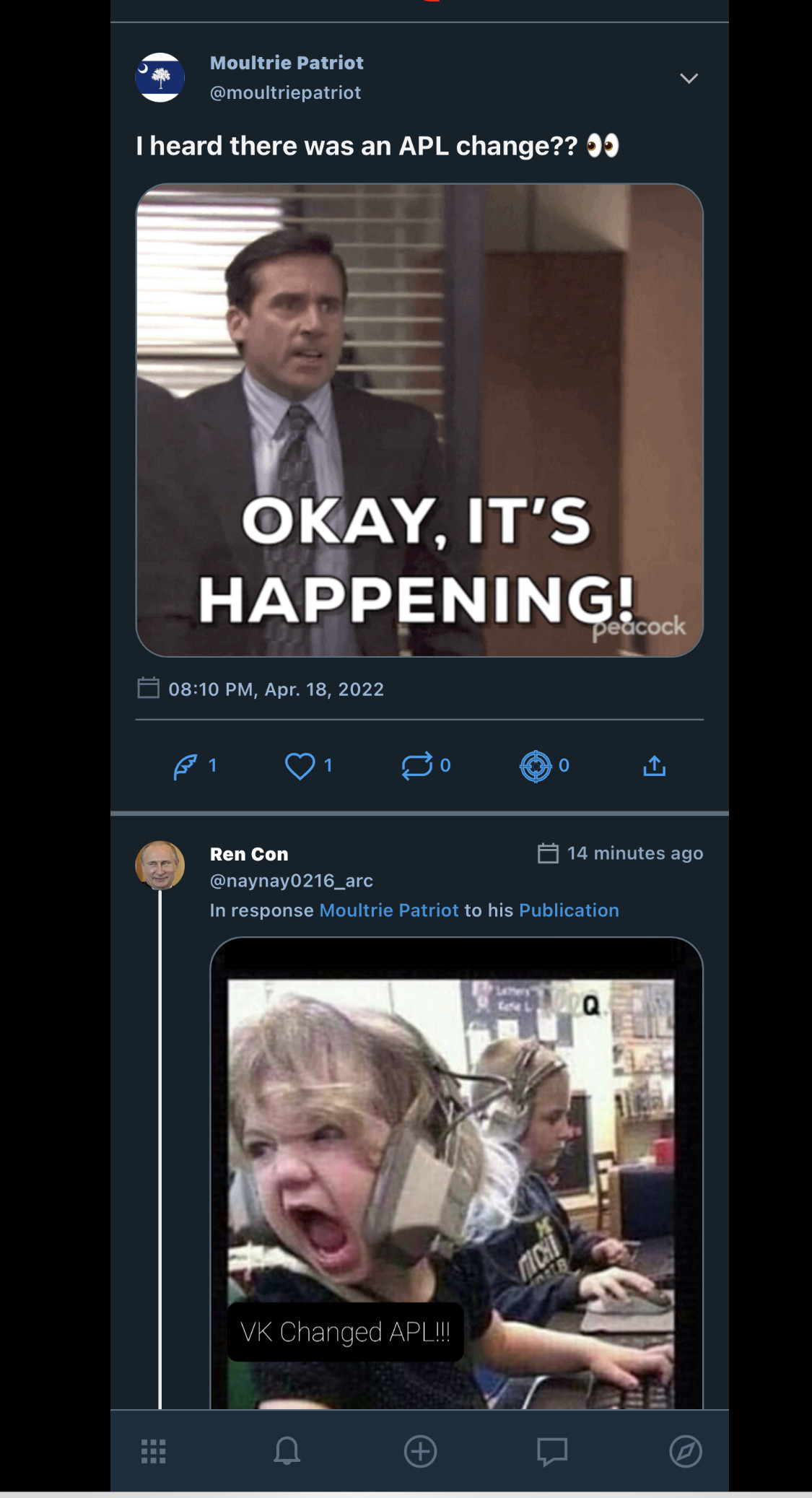The width and height of the screenshot is (812, 1498).
Task: Open Moultrie Patriot profile avatar
Action: click(160, 77)
